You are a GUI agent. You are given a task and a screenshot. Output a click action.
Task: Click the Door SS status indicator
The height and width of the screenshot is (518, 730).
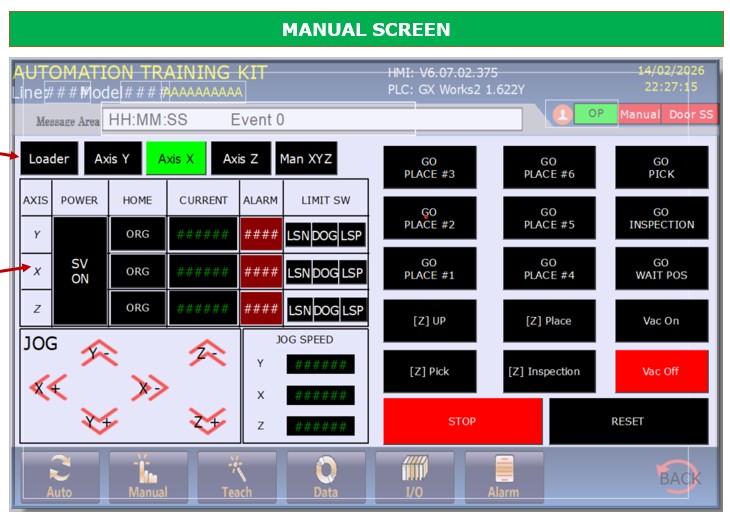pos(691,114)
